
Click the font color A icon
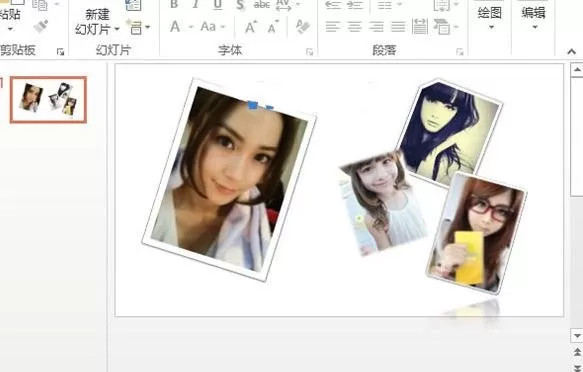coord(175,26)
